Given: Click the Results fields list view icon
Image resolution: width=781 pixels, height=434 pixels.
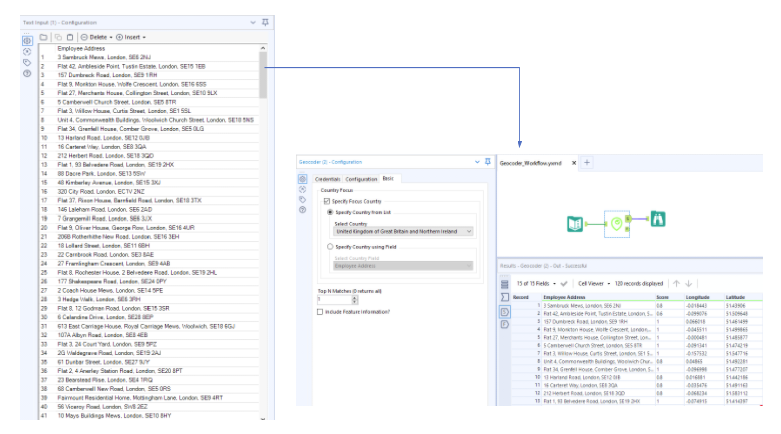Looking at the screenshot, I should pyautogui.click(x=505, y=285).
